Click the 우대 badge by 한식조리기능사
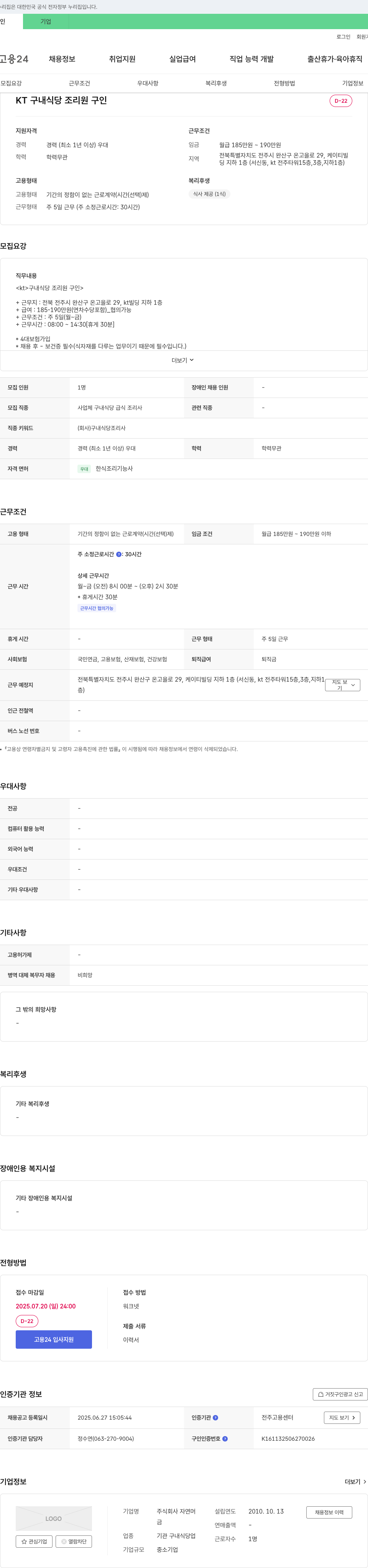 [x=84, y=469]
